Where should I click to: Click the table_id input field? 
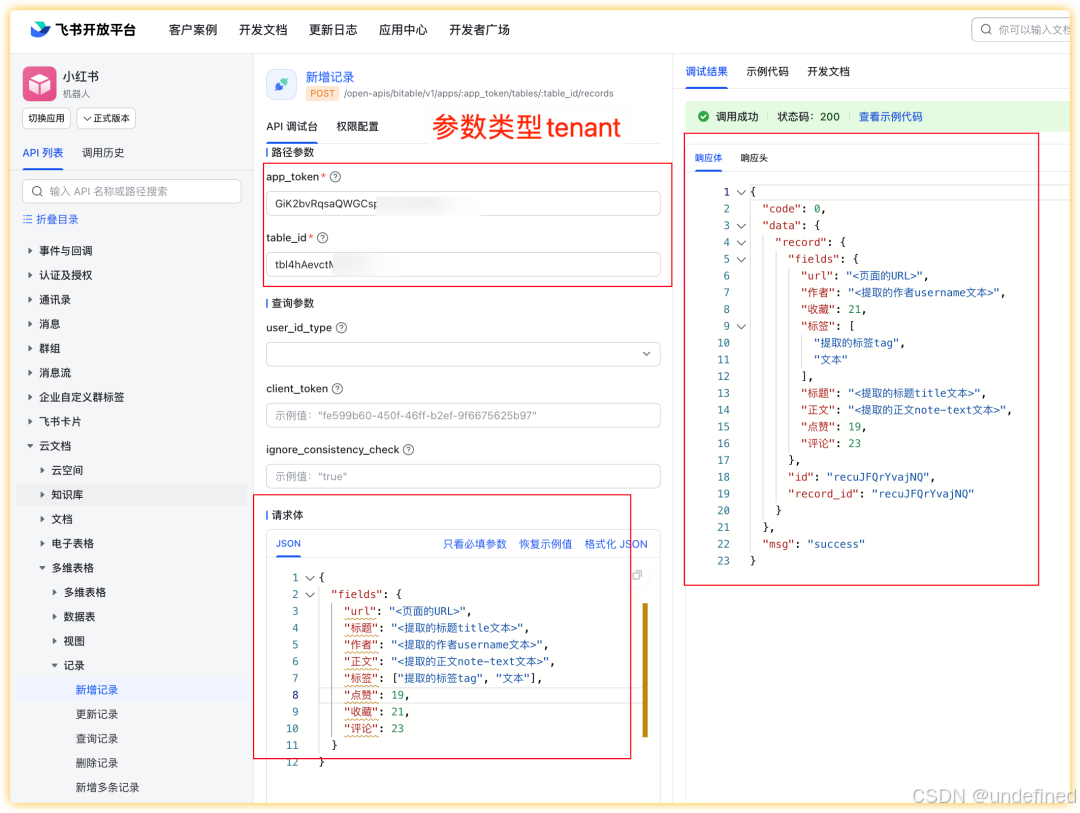(463, 265)
